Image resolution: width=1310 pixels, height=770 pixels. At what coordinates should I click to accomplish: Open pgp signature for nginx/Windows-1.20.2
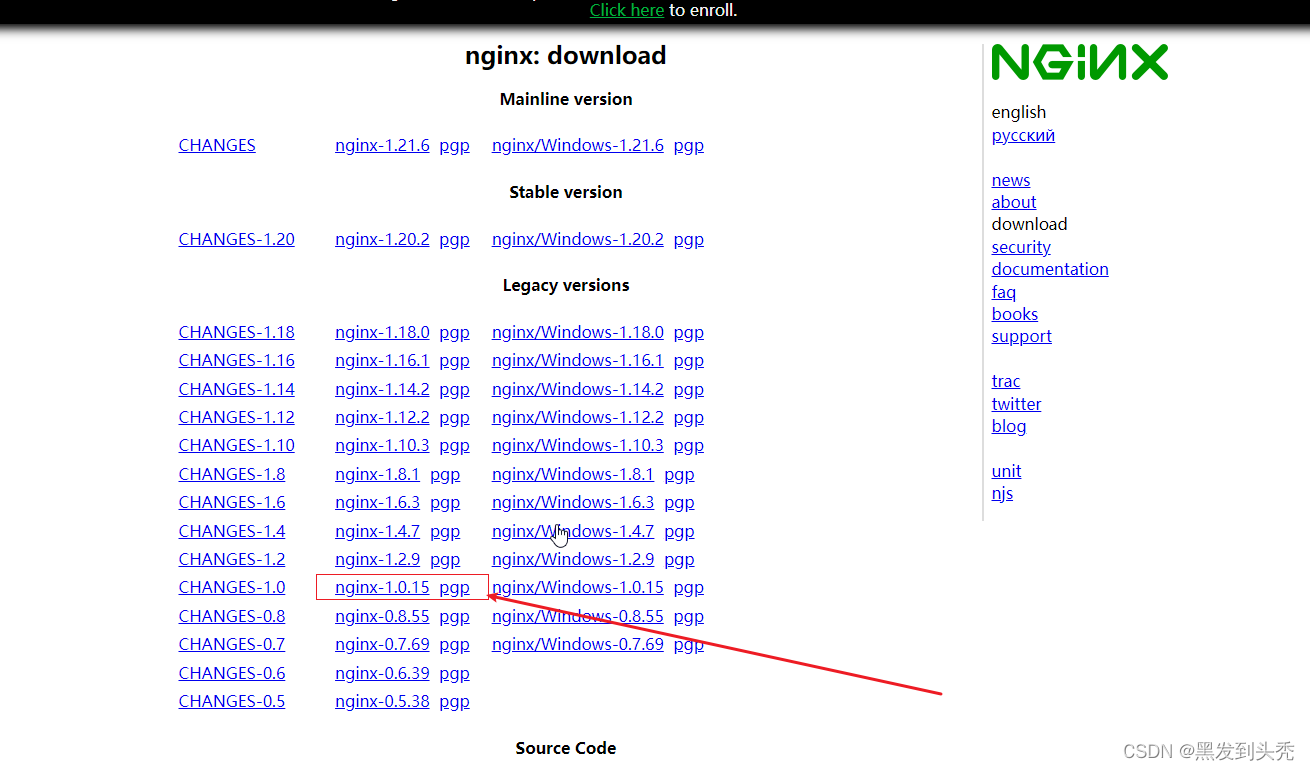pos(689,239)
